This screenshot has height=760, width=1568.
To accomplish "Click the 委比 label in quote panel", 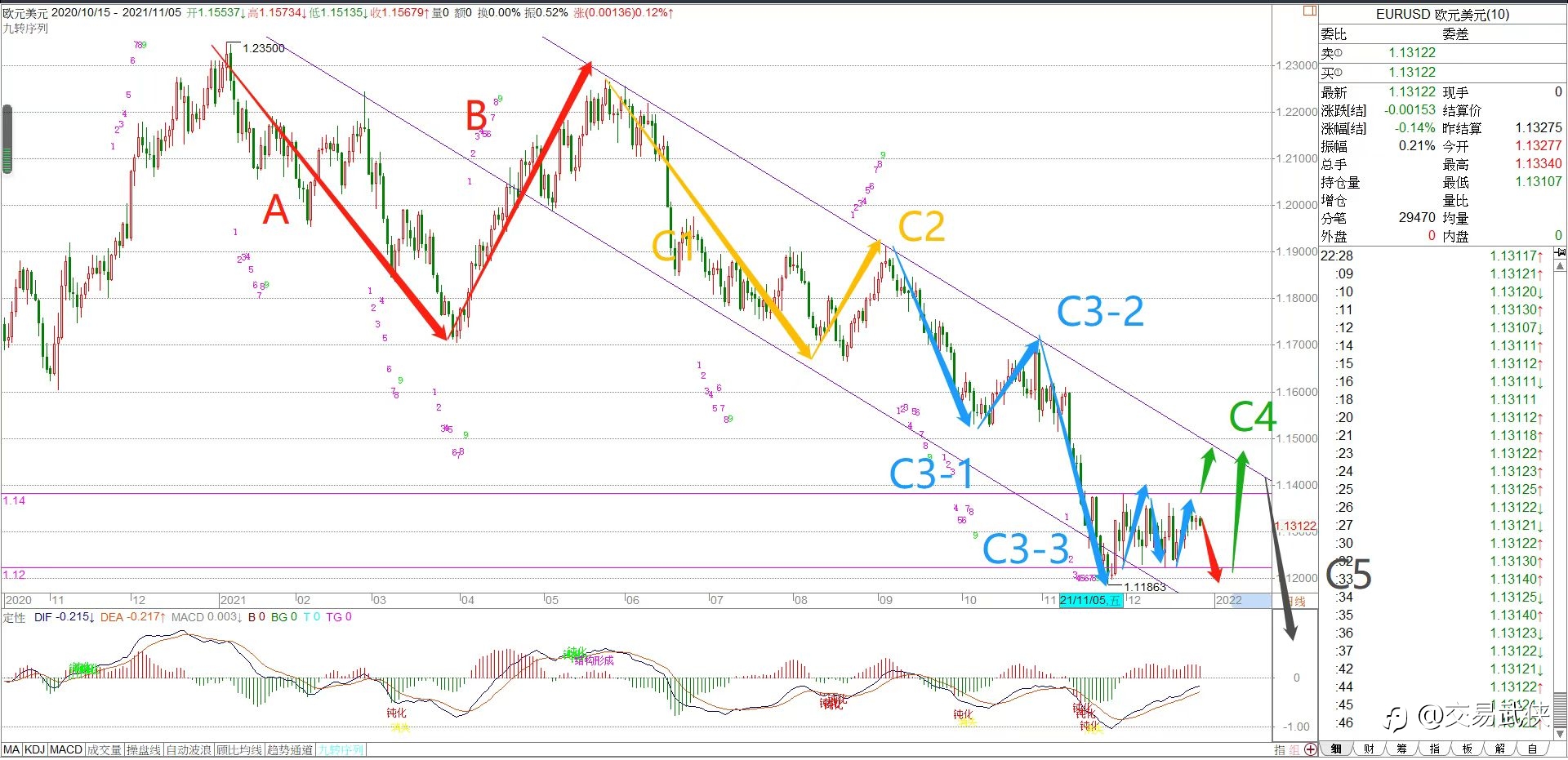I will click(x=1334, y=34).
